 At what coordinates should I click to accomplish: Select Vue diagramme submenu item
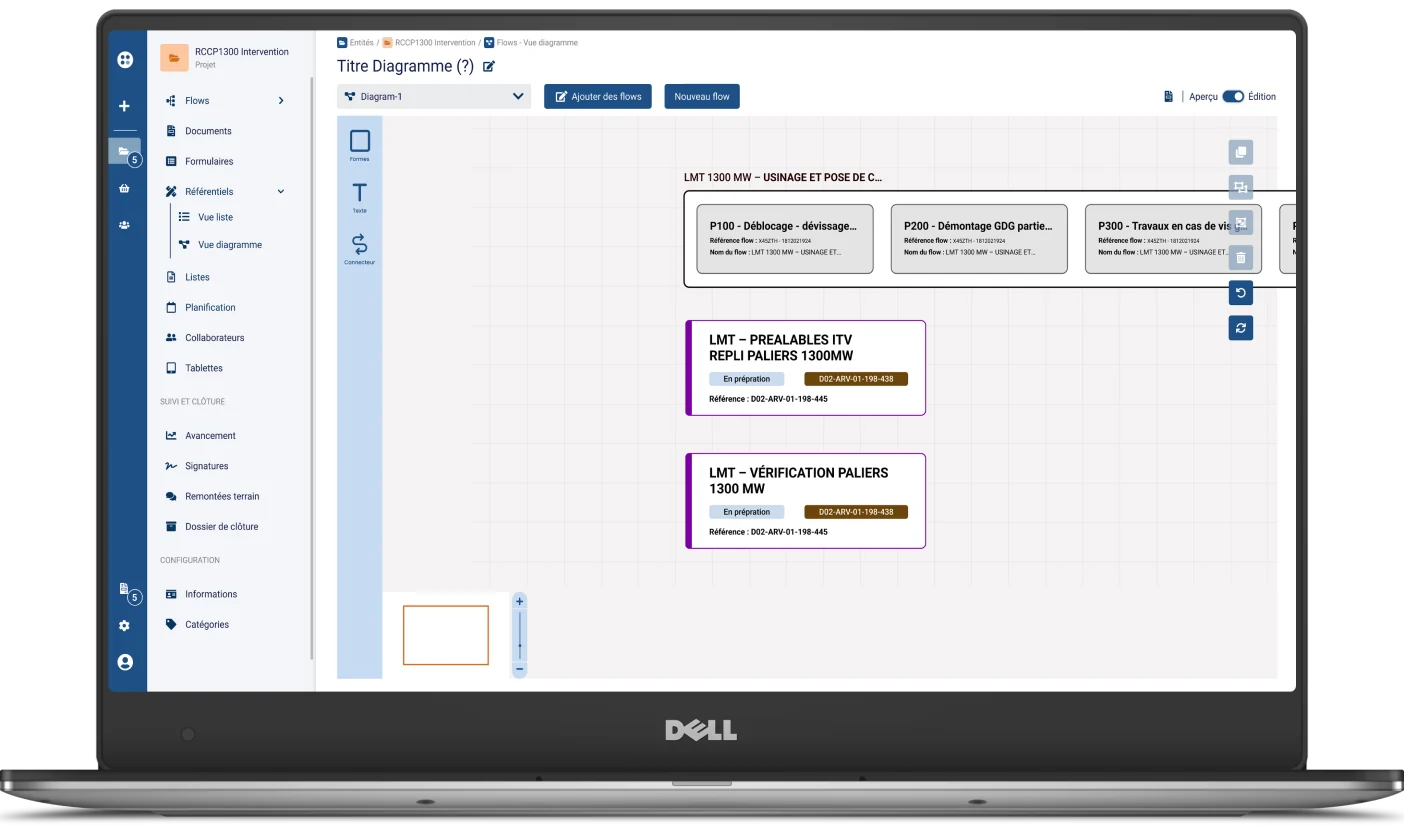230,245
